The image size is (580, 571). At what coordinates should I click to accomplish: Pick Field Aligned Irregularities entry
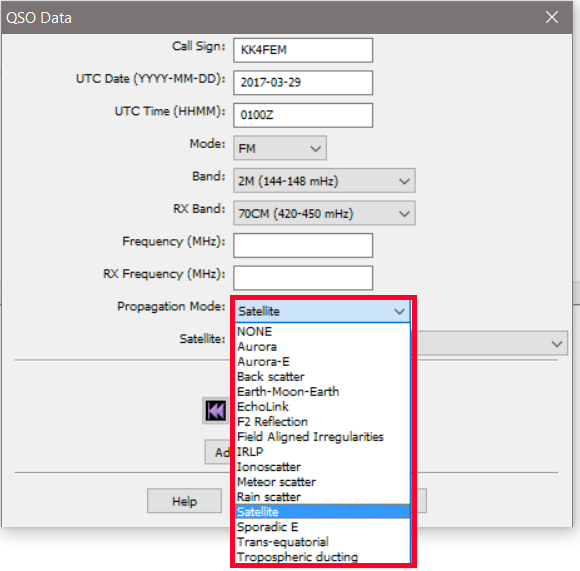pos(323,437)
